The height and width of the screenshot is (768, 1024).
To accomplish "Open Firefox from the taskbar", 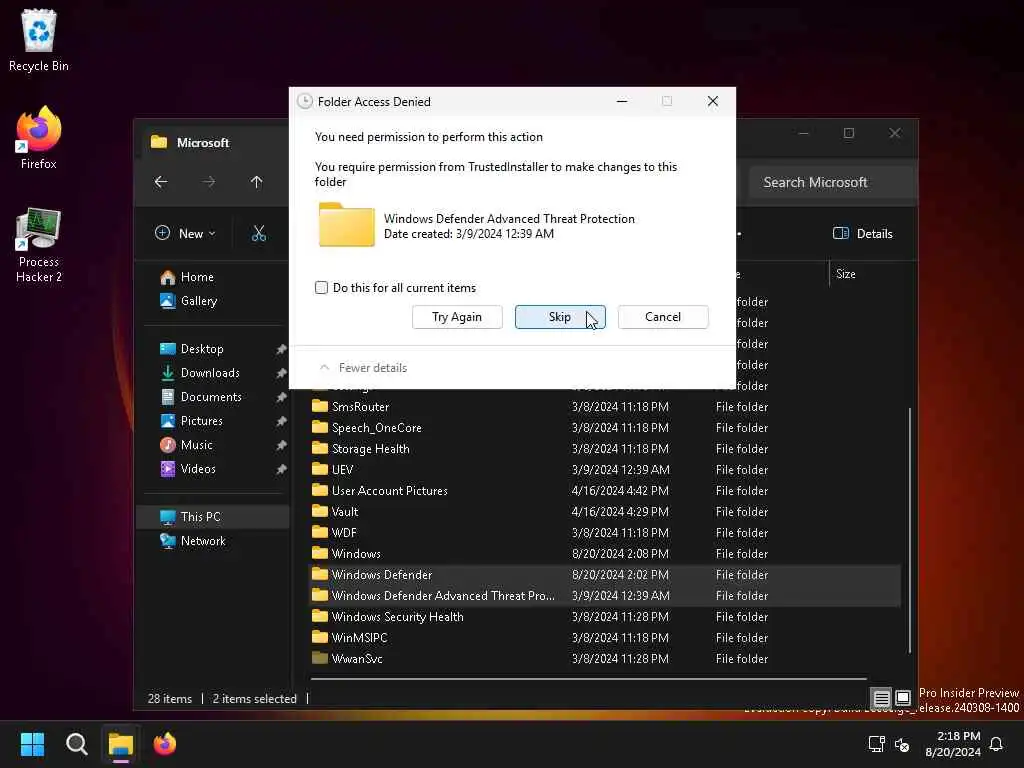I will point(165,744).
